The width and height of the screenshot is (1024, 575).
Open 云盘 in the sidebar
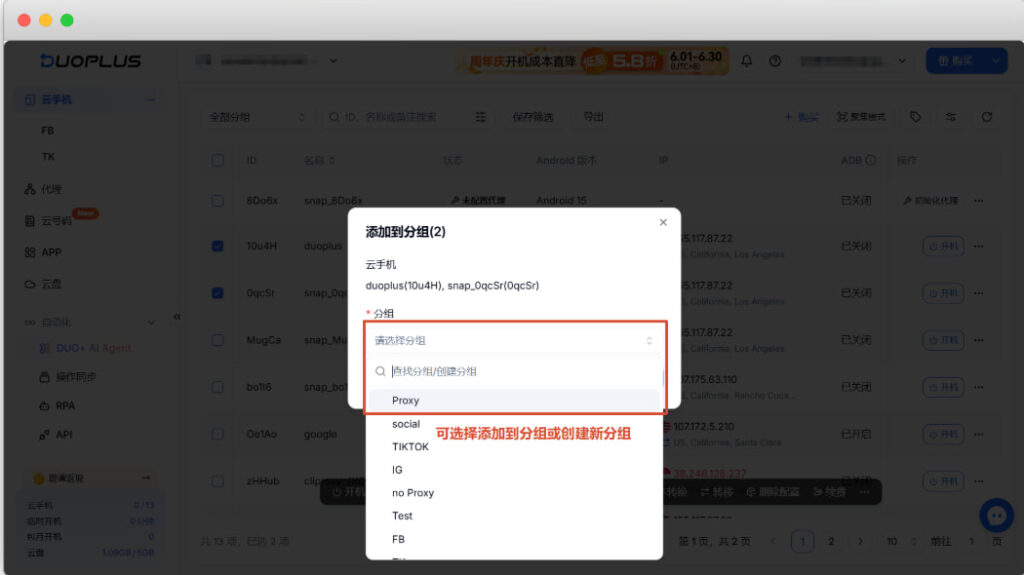click(x=43, y=284)
